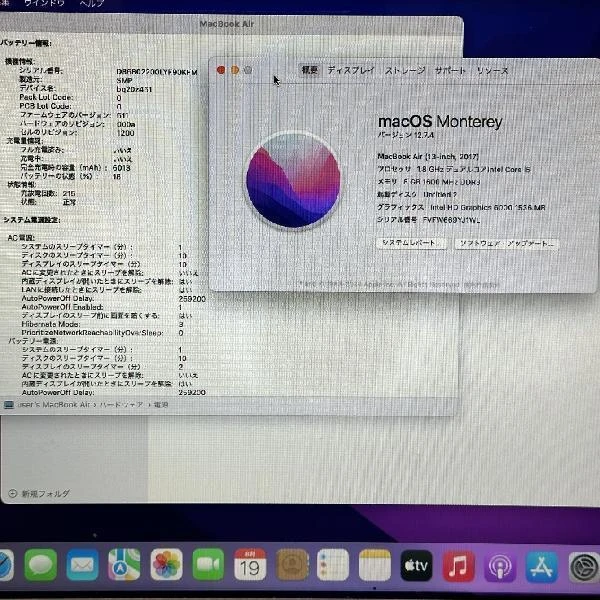Open the Photos app in the Dock
Viewport: 600px width, 600px height.
tap(166, 565)
